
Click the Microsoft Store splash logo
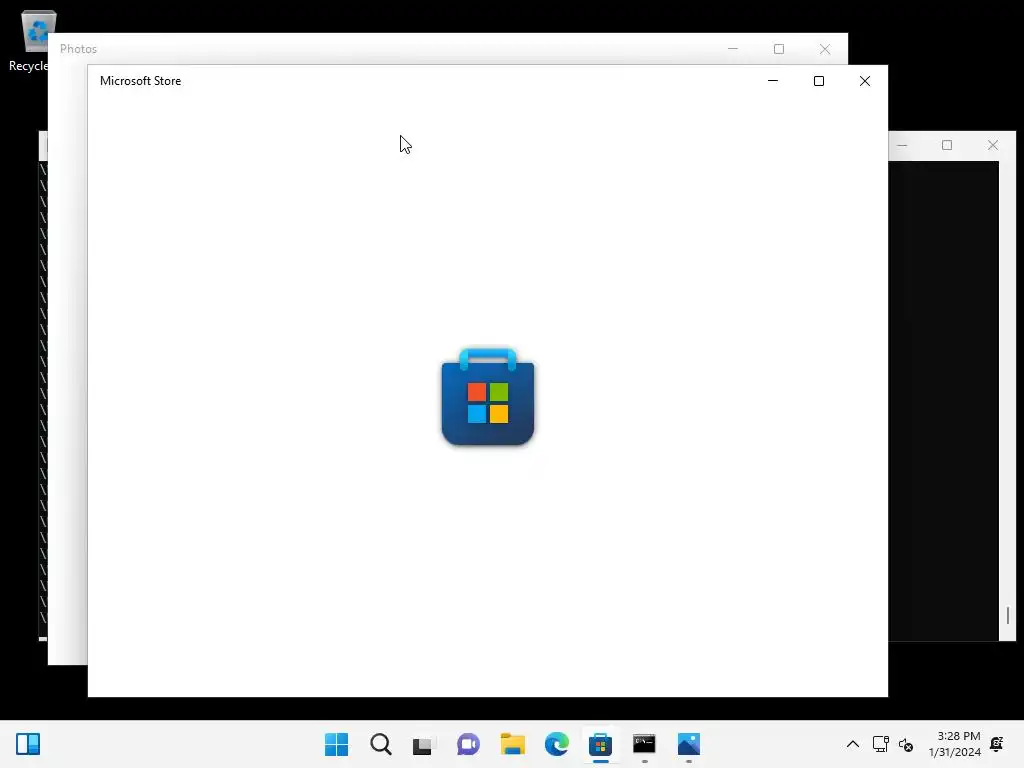(488, 396)
